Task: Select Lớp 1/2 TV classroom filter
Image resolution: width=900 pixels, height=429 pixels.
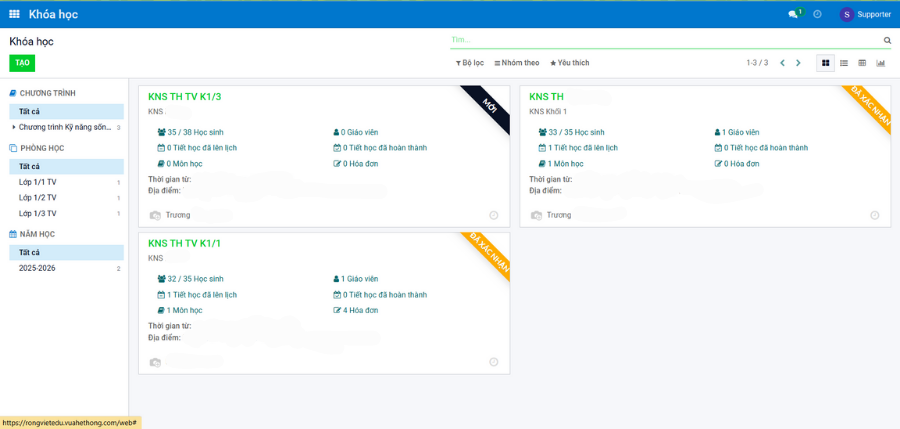Action: [38, 198]
